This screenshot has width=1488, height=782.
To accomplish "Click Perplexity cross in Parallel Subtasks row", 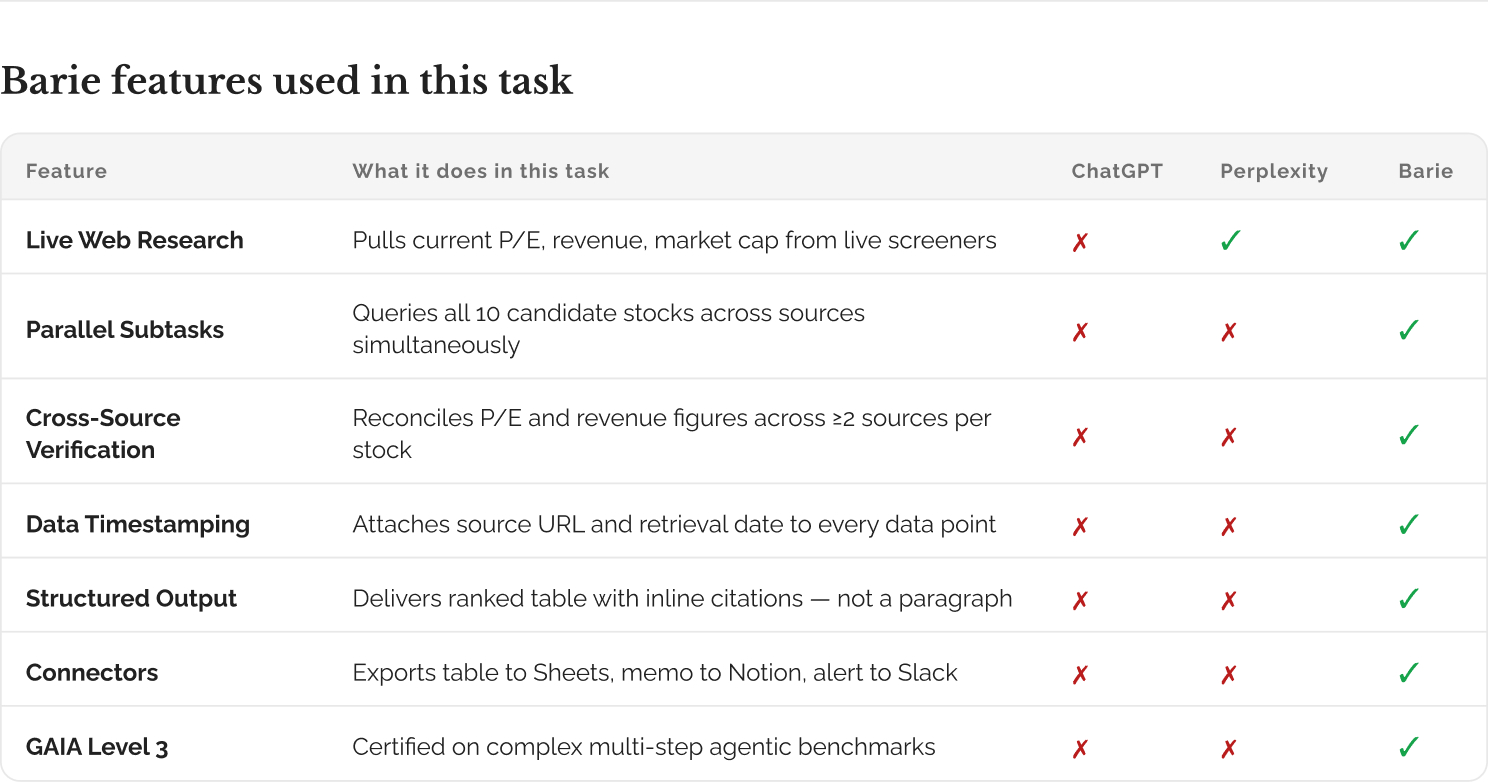I will (x=1229, y=332).
